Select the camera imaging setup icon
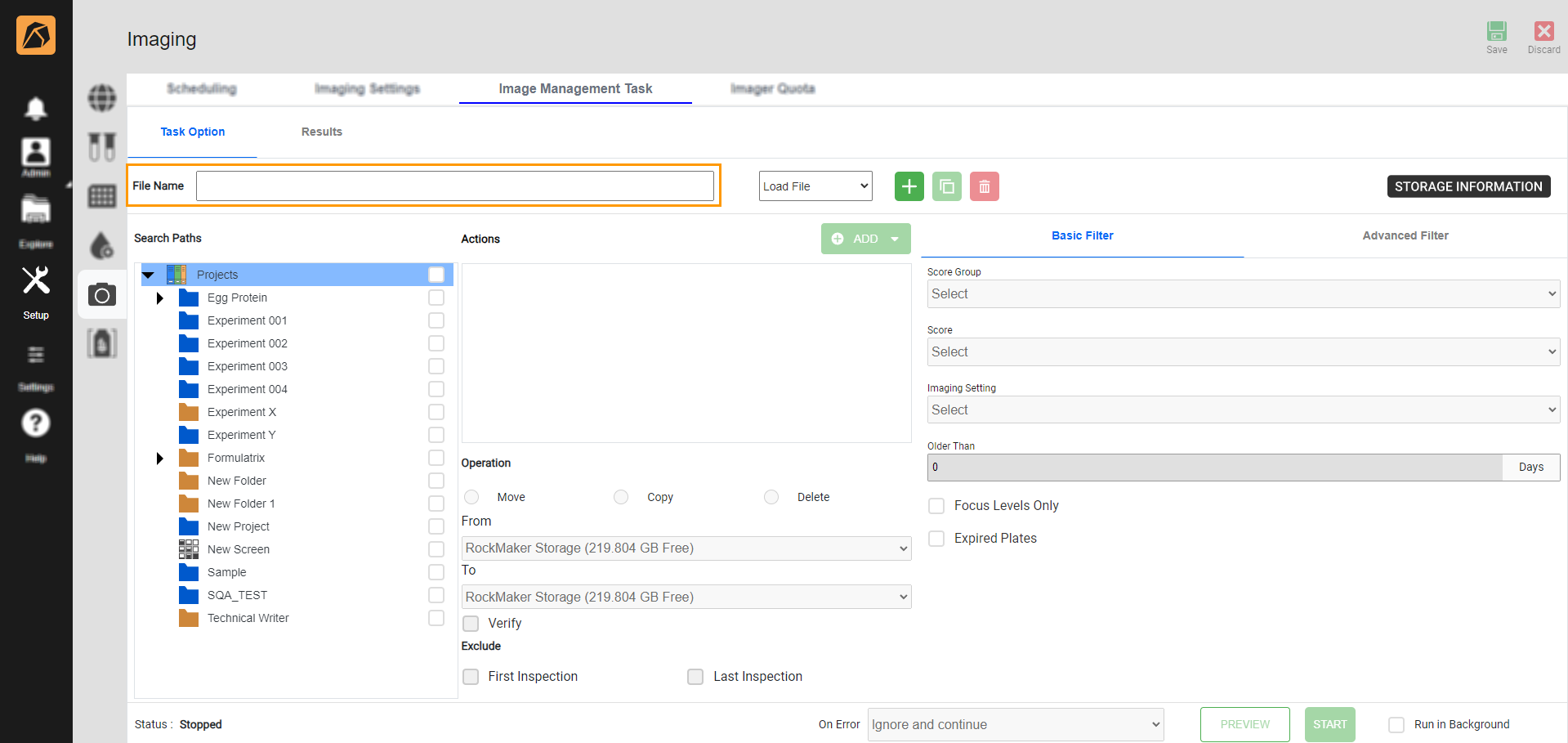This screenshot has height=743, width=1568. (101, 294)
